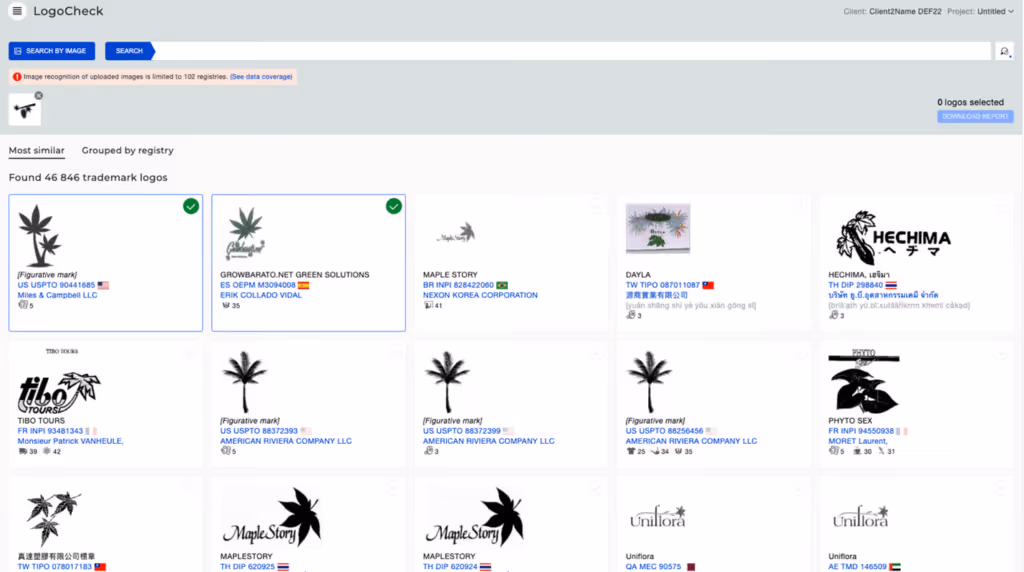
Task: Open the US USPTO 90441685 link
Action: [56, 285]
